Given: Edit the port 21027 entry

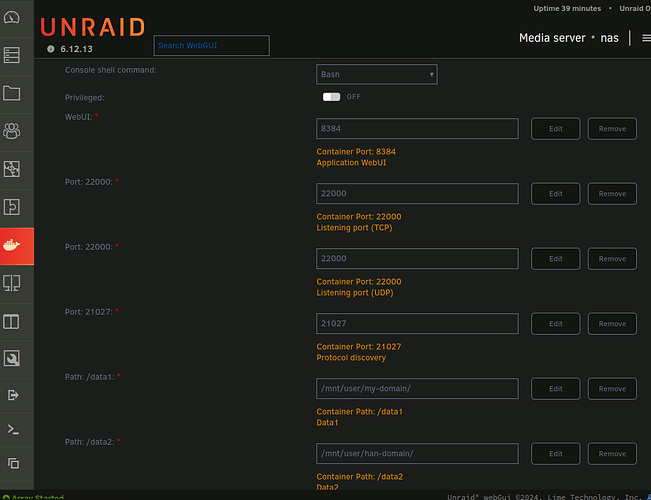Looking at the screenshot, I should [x=556, y=324].
